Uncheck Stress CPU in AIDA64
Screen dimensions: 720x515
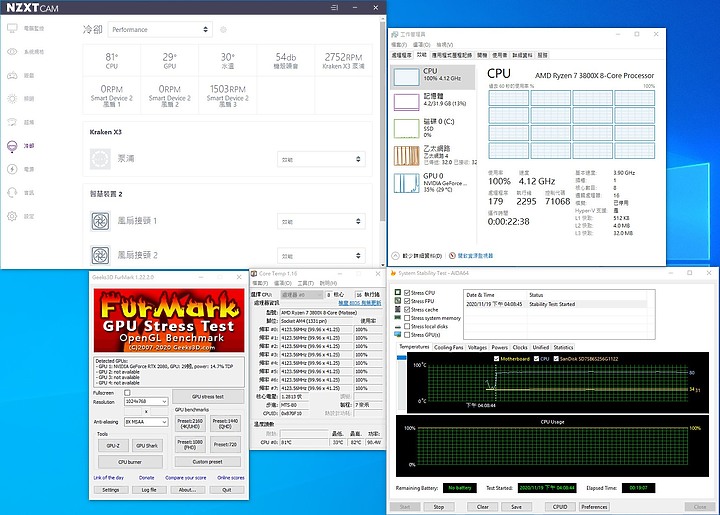(x=407, y=292)
